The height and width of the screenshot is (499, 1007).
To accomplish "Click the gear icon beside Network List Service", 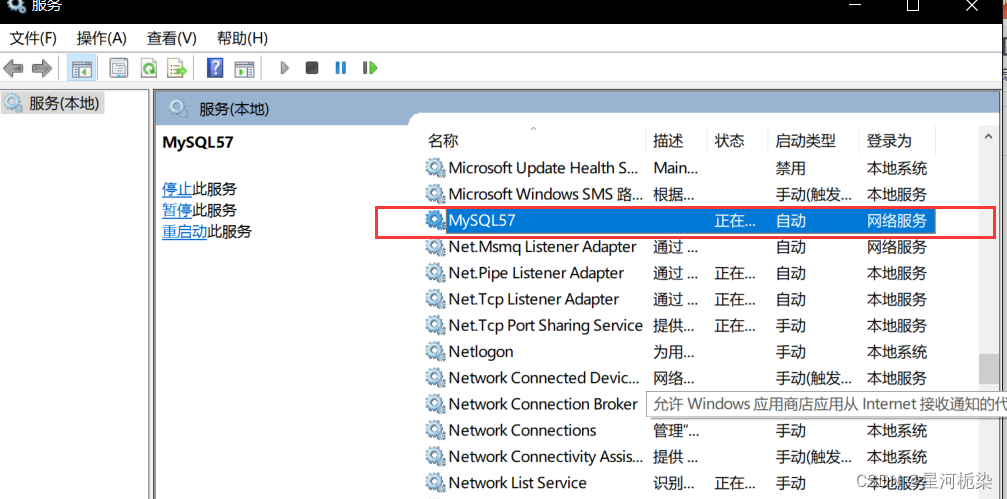I will [435, 482].
